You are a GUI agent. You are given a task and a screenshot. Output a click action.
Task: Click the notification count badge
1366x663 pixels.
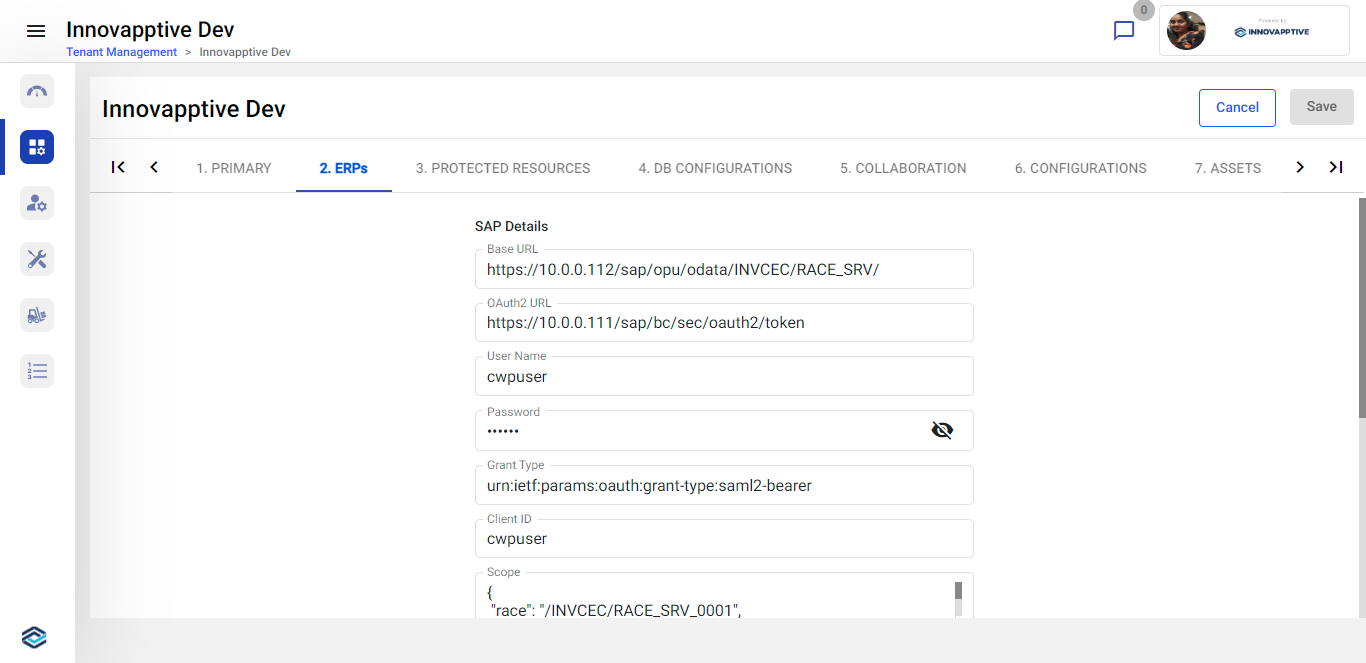pyautogui.click(x=1144, y=10)
